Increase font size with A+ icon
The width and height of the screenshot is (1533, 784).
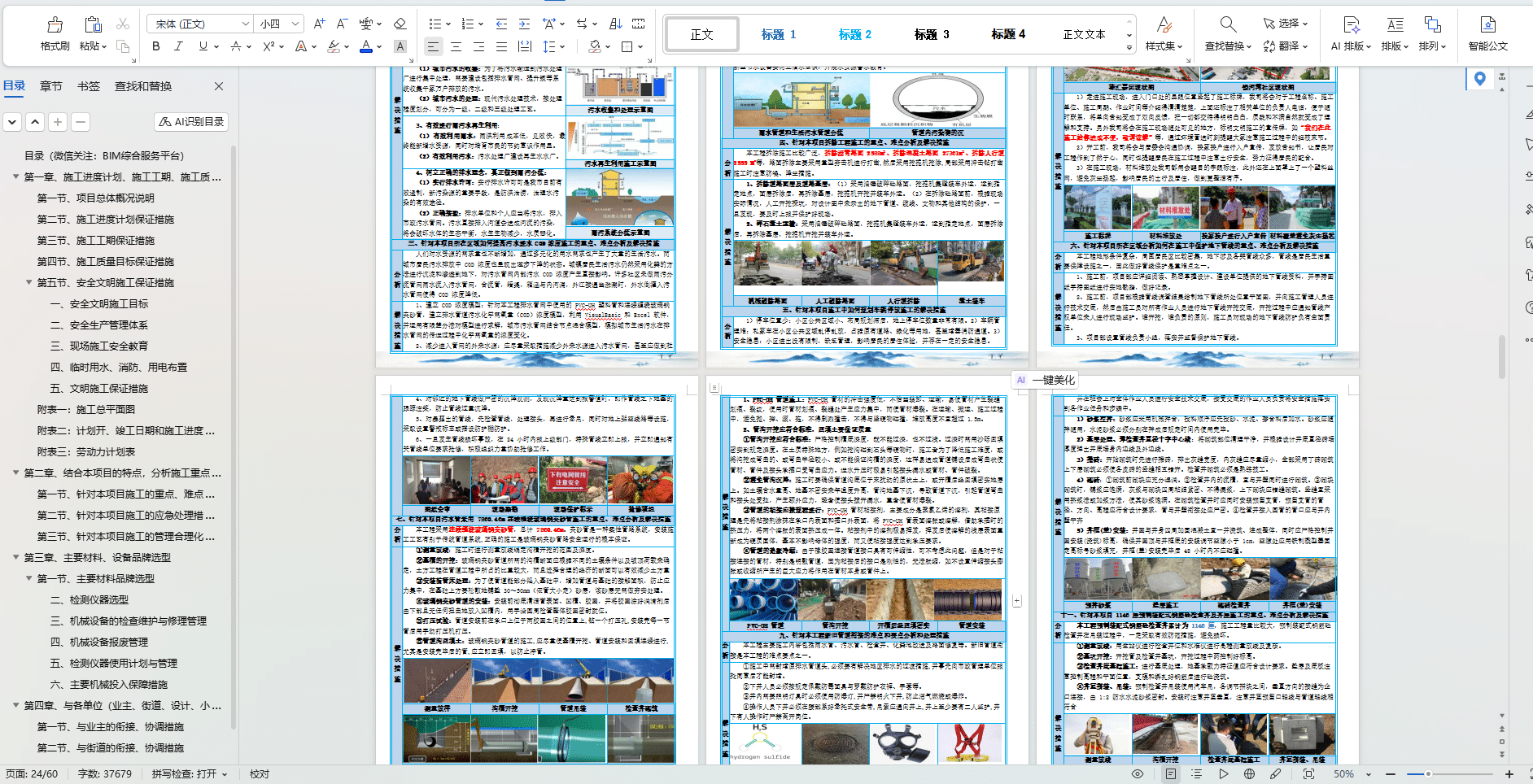(319, 24)
